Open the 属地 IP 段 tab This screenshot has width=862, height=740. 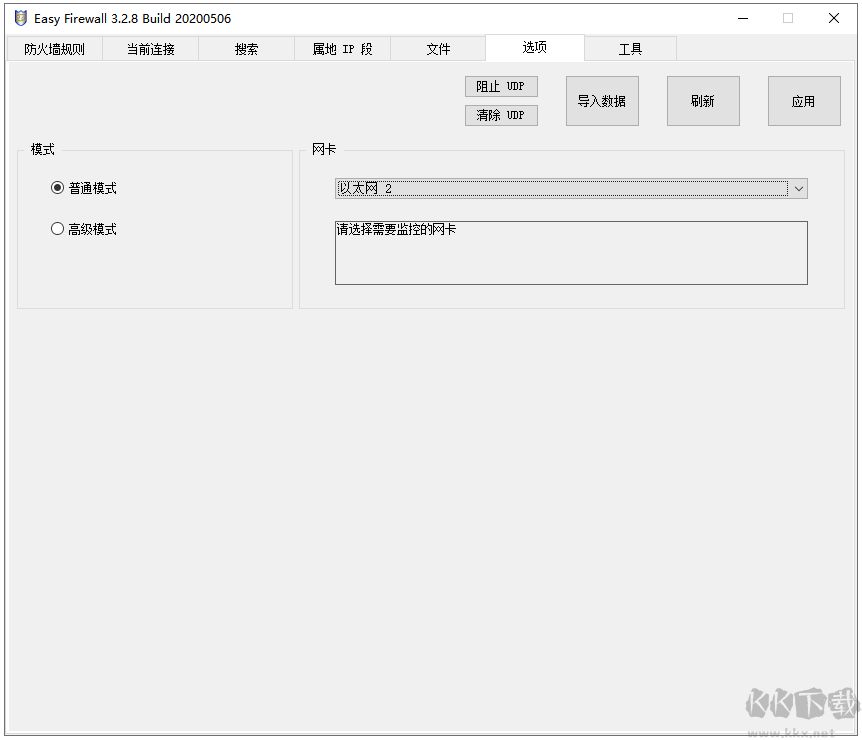tap(342, 48)
